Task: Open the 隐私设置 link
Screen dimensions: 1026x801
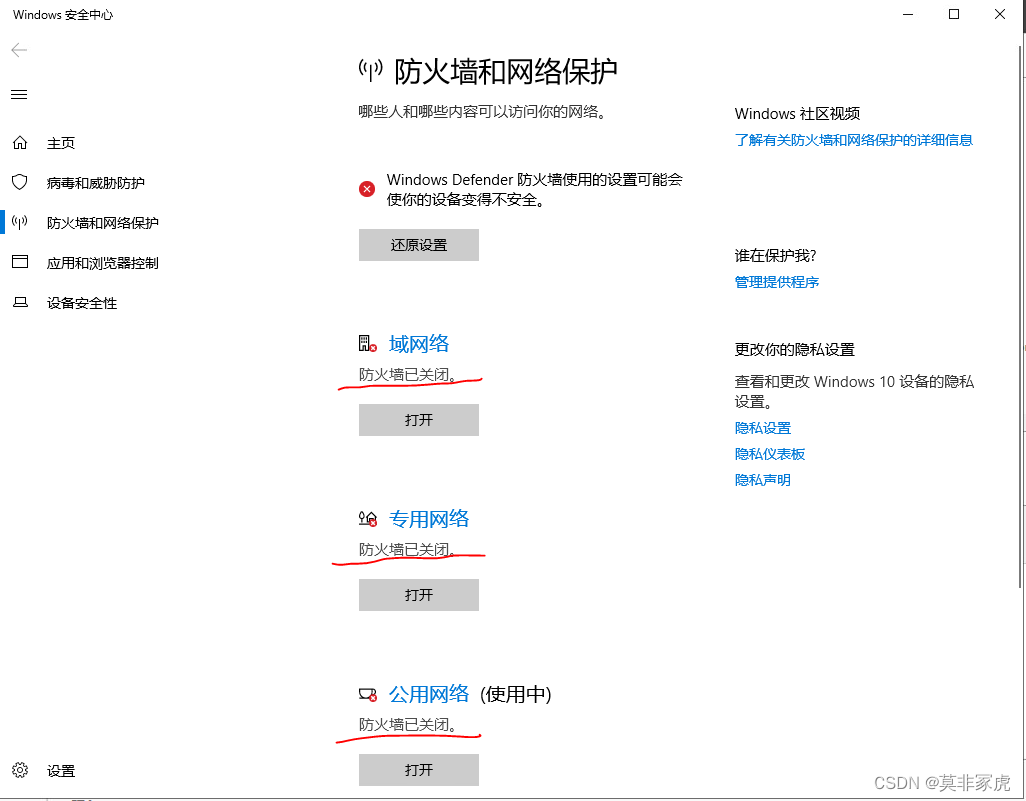Action: click(x=762, y=428)
